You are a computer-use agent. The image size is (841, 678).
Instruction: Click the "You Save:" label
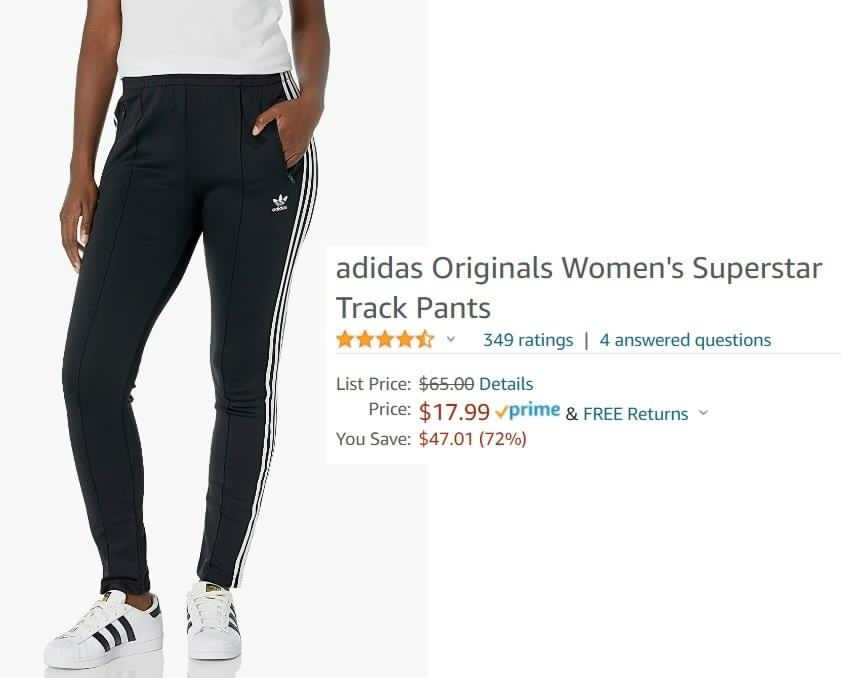coord(373,439)
